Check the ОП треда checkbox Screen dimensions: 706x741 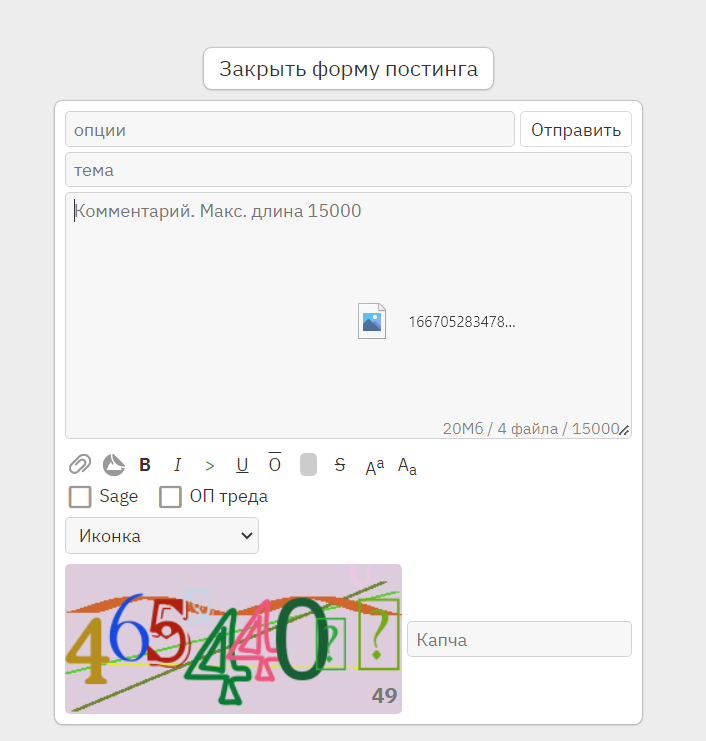(170, 497)
